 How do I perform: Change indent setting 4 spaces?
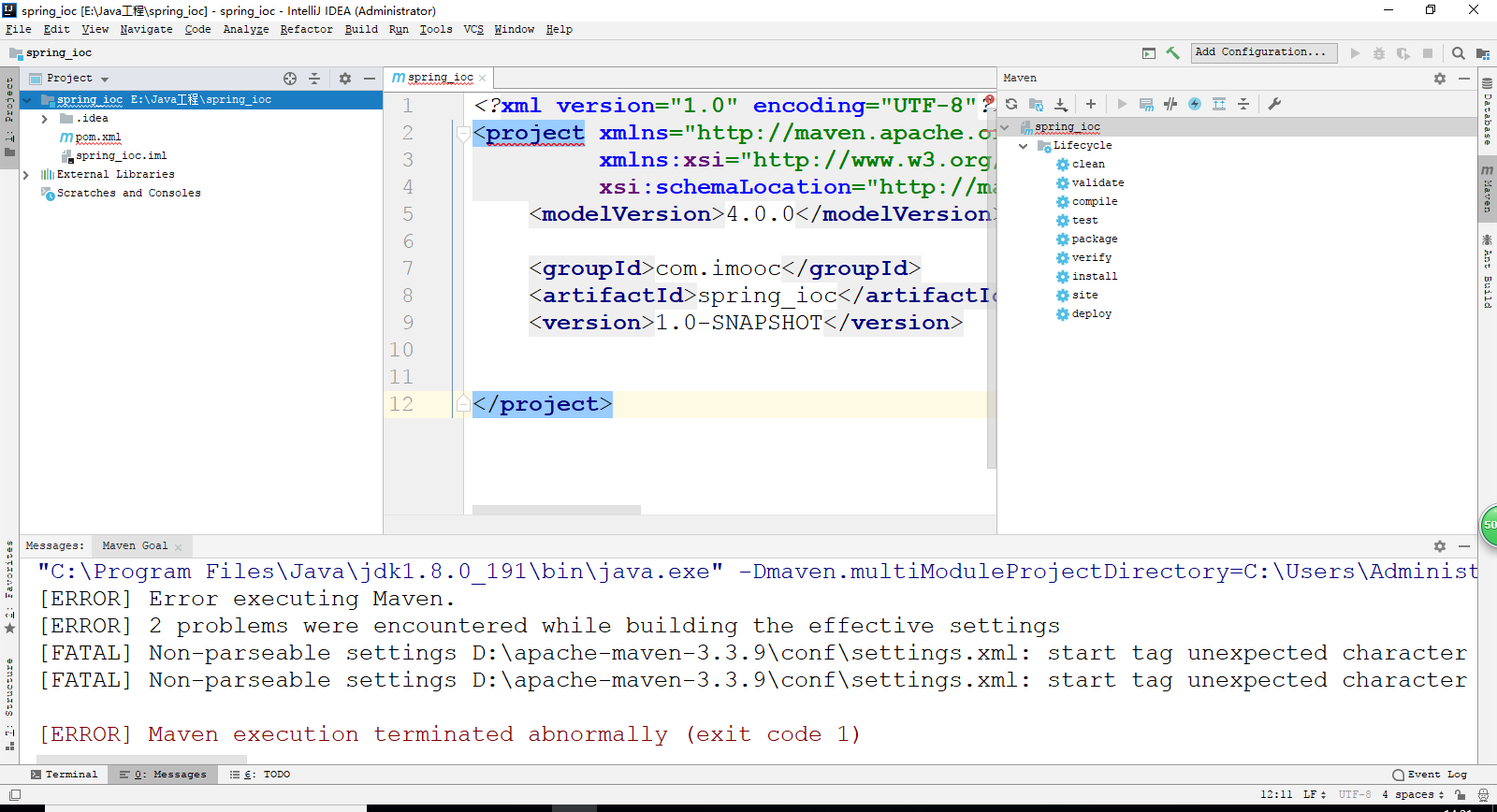(1413, 795)
